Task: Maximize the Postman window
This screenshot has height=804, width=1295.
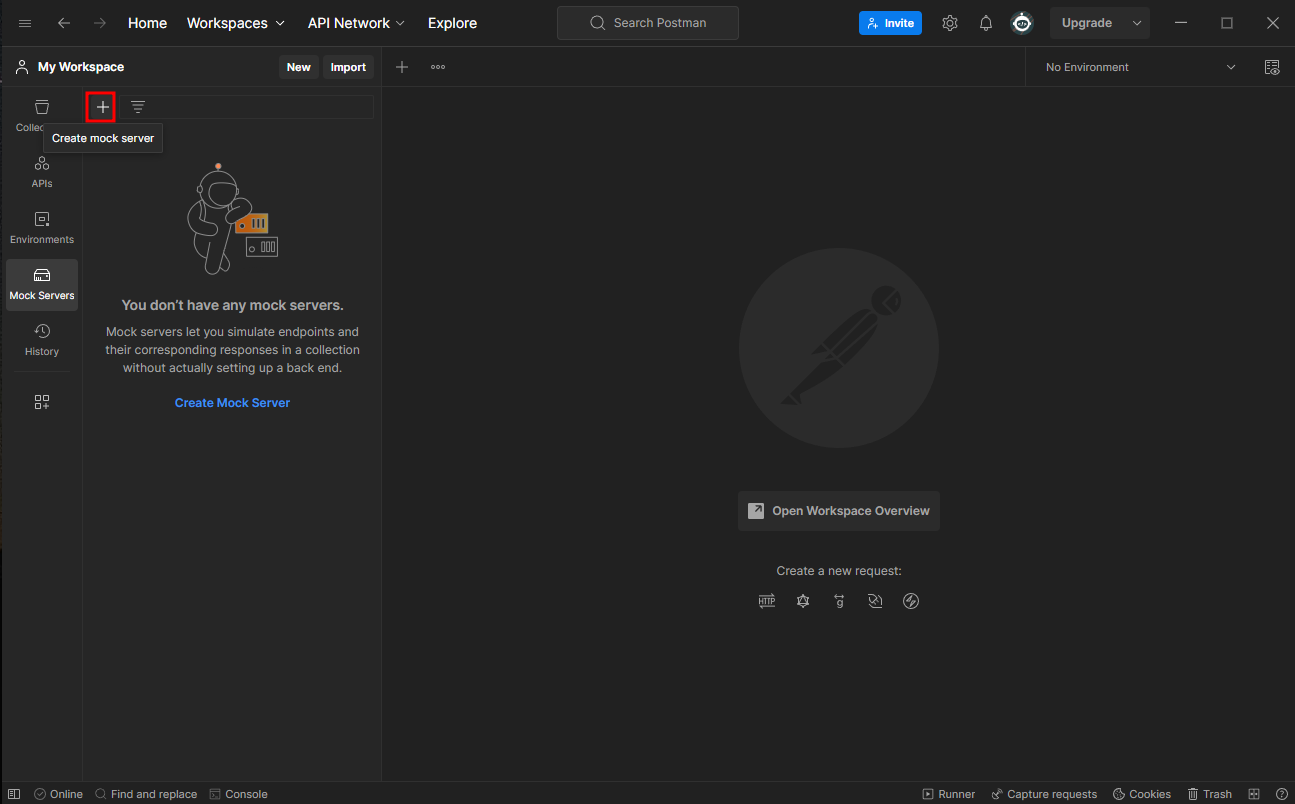Action: click(1227, 23)
